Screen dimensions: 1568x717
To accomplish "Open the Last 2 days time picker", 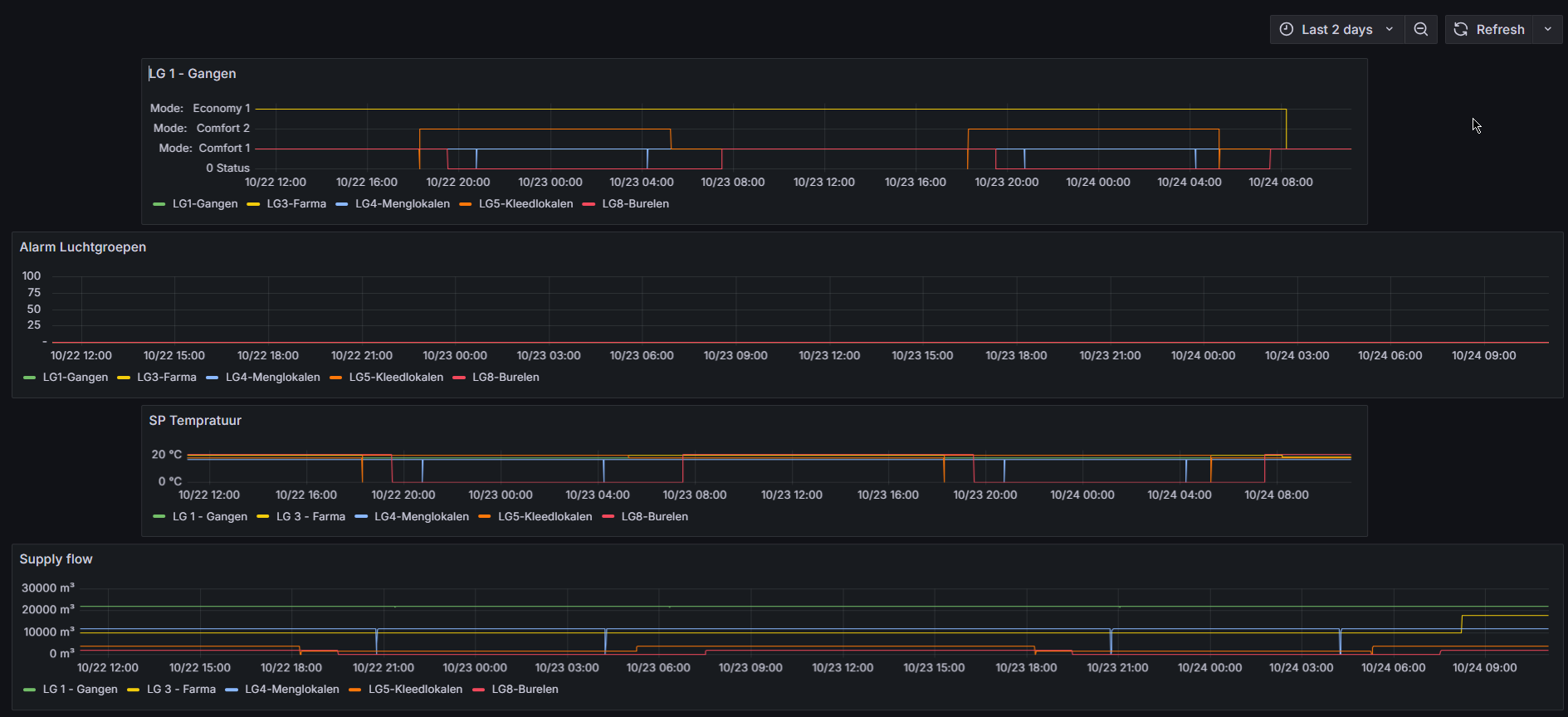I will 1336,29.
